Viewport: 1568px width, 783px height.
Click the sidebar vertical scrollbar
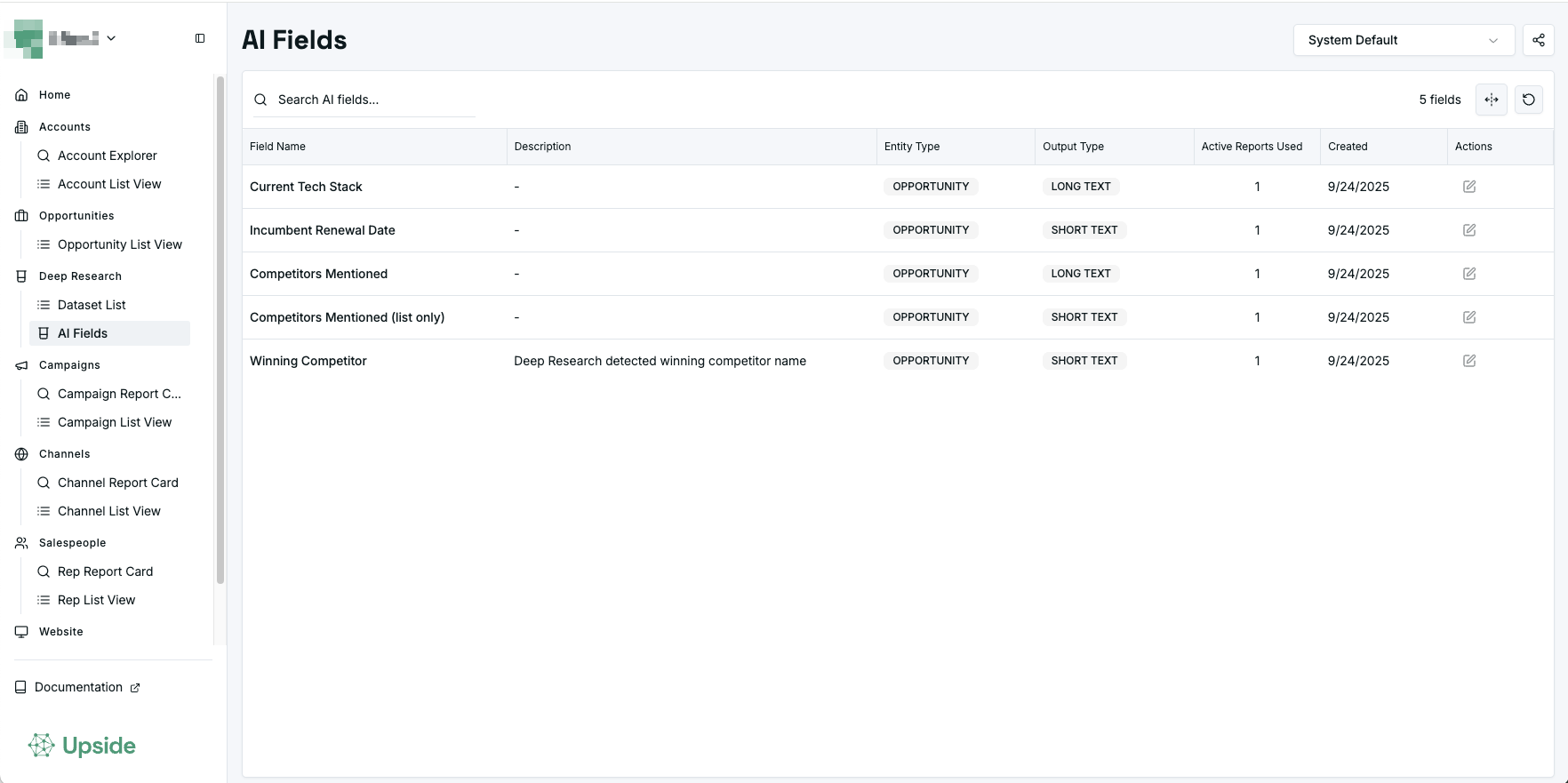220,330
